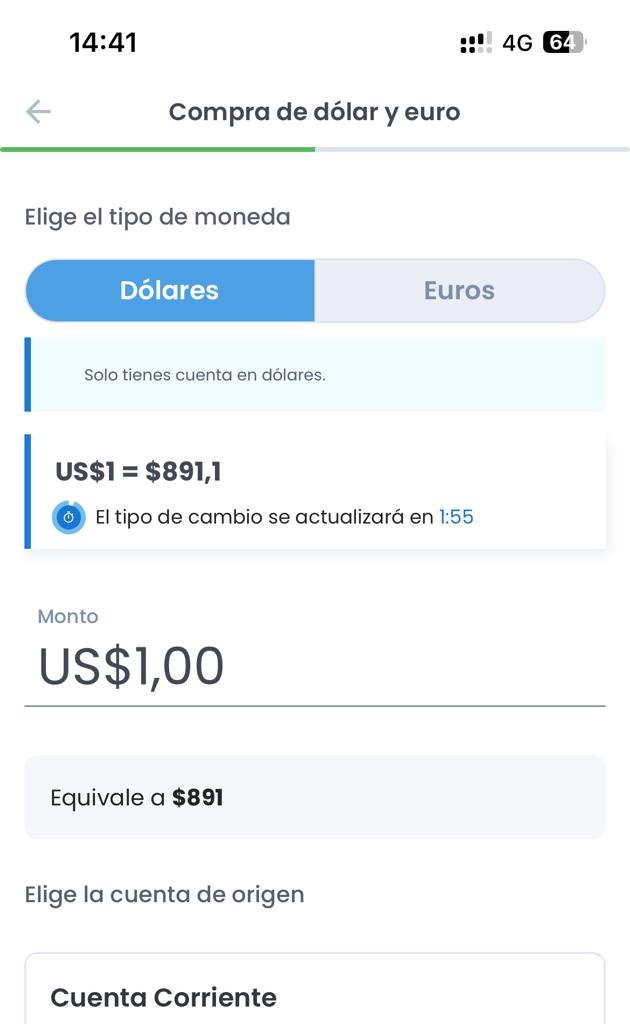The image size is (630, 1024).
Task: Switch to the Euros currency option
Action: click(x=459, y=291)
